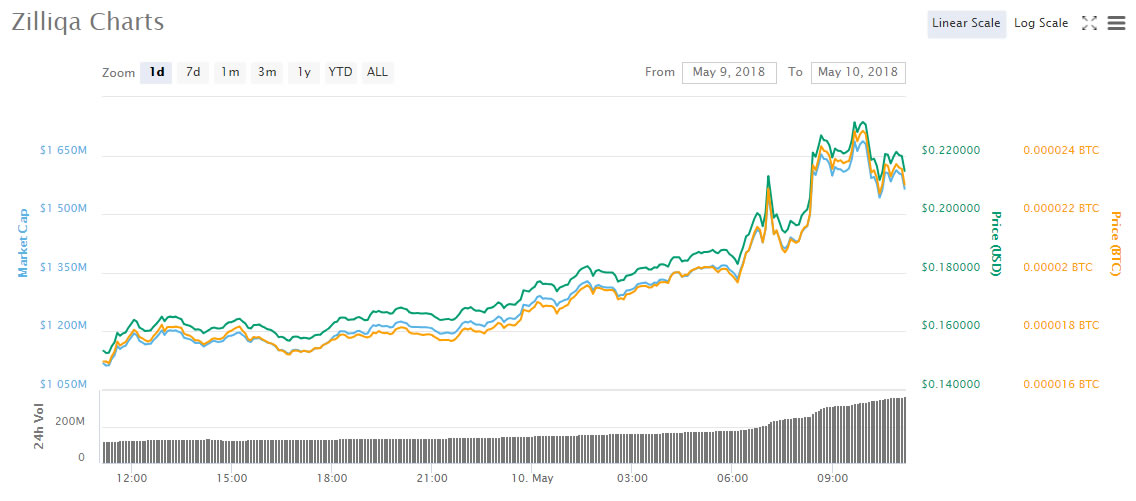Click the Price (USD) axis label
Screen dimensions: 1136x501
pyautogui.click(x=995, y=243)
